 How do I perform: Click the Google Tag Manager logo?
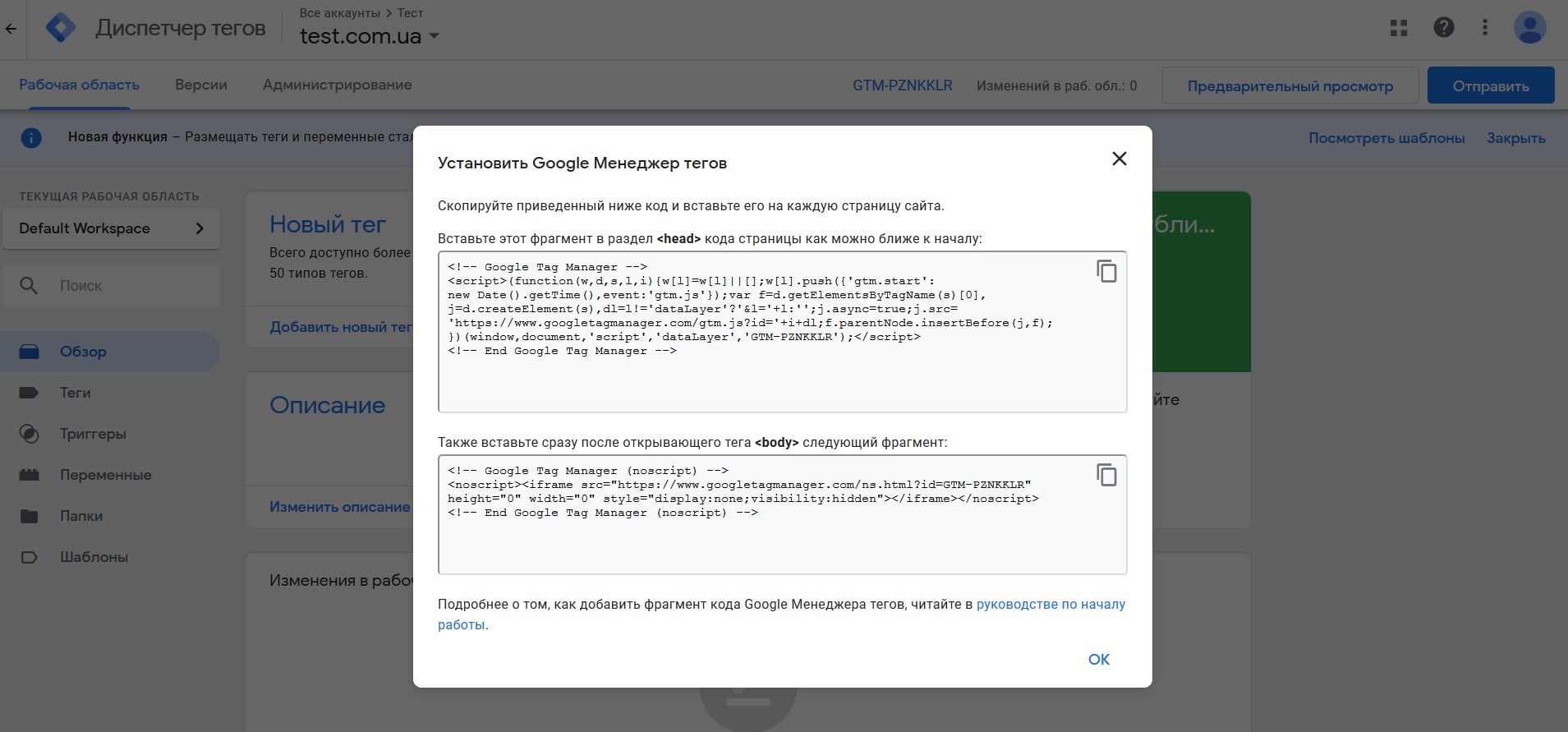tap(60, 28)
